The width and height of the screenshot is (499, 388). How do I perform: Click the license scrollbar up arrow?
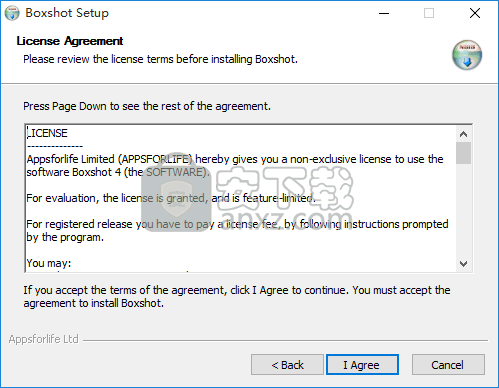[463, 134]
